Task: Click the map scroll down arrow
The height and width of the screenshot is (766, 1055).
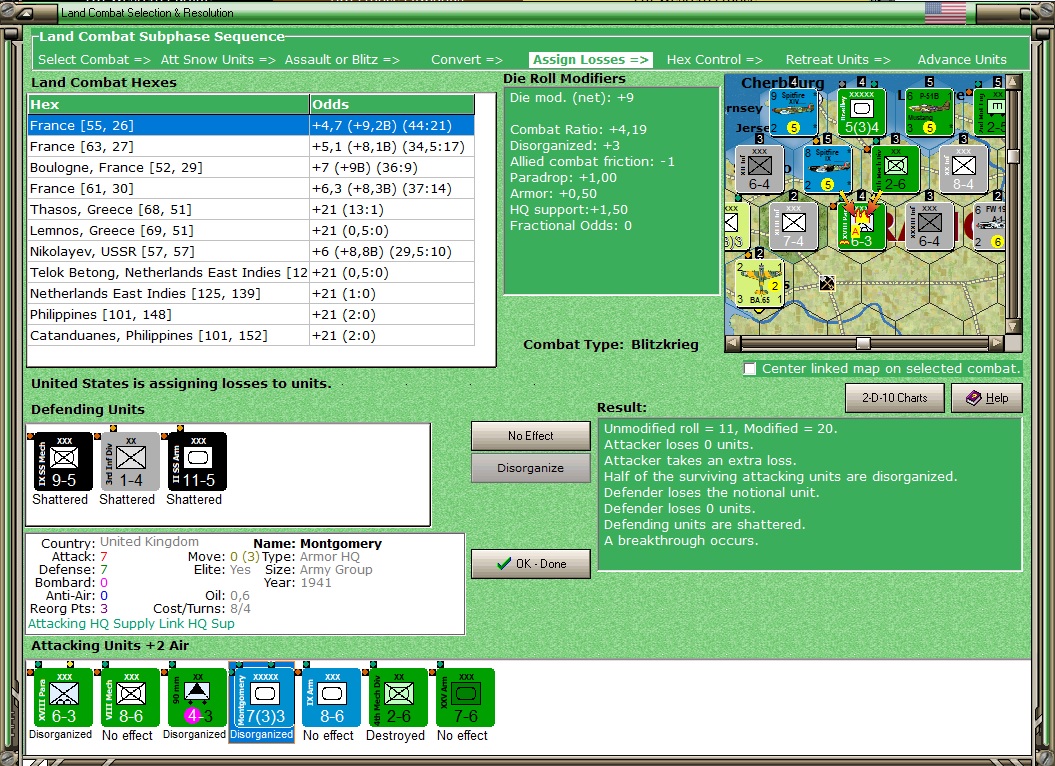Action: 1013,327
